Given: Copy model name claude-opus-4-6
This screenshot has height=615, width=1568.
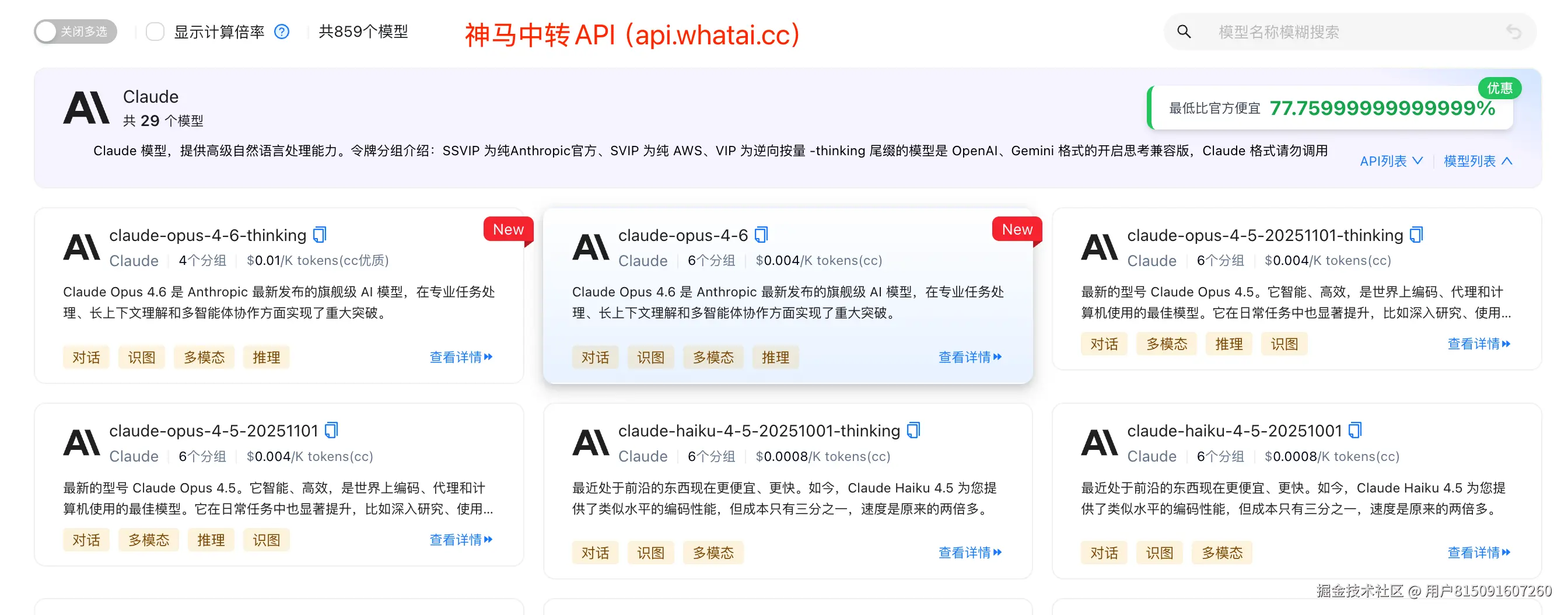Looking at the screenshot, I should (x=761, y=235).
